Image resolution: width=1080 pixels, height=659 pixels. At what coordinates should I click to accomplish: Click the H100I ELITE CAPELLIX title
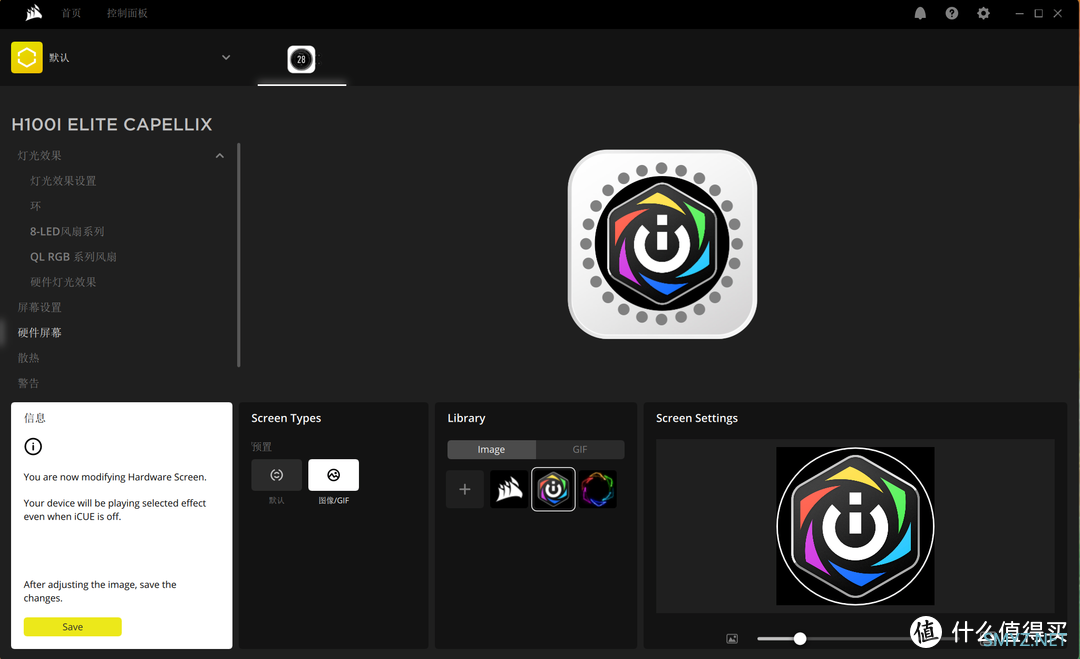[x=112, y=125]
